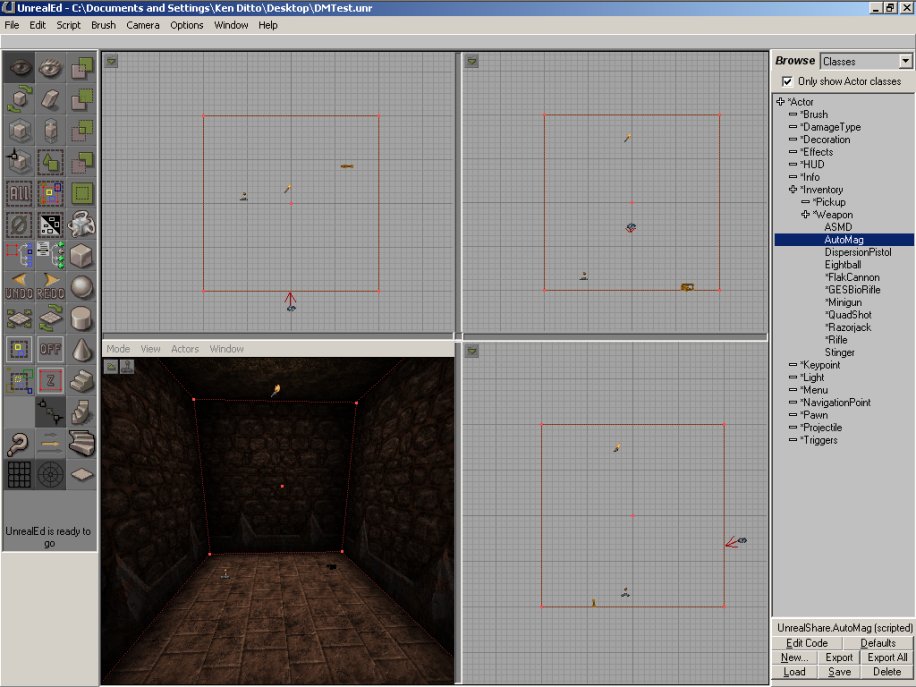Screen dimensions: 916x687
Task: Open top-right viewport menu arrow
Action: coord(471,61)
